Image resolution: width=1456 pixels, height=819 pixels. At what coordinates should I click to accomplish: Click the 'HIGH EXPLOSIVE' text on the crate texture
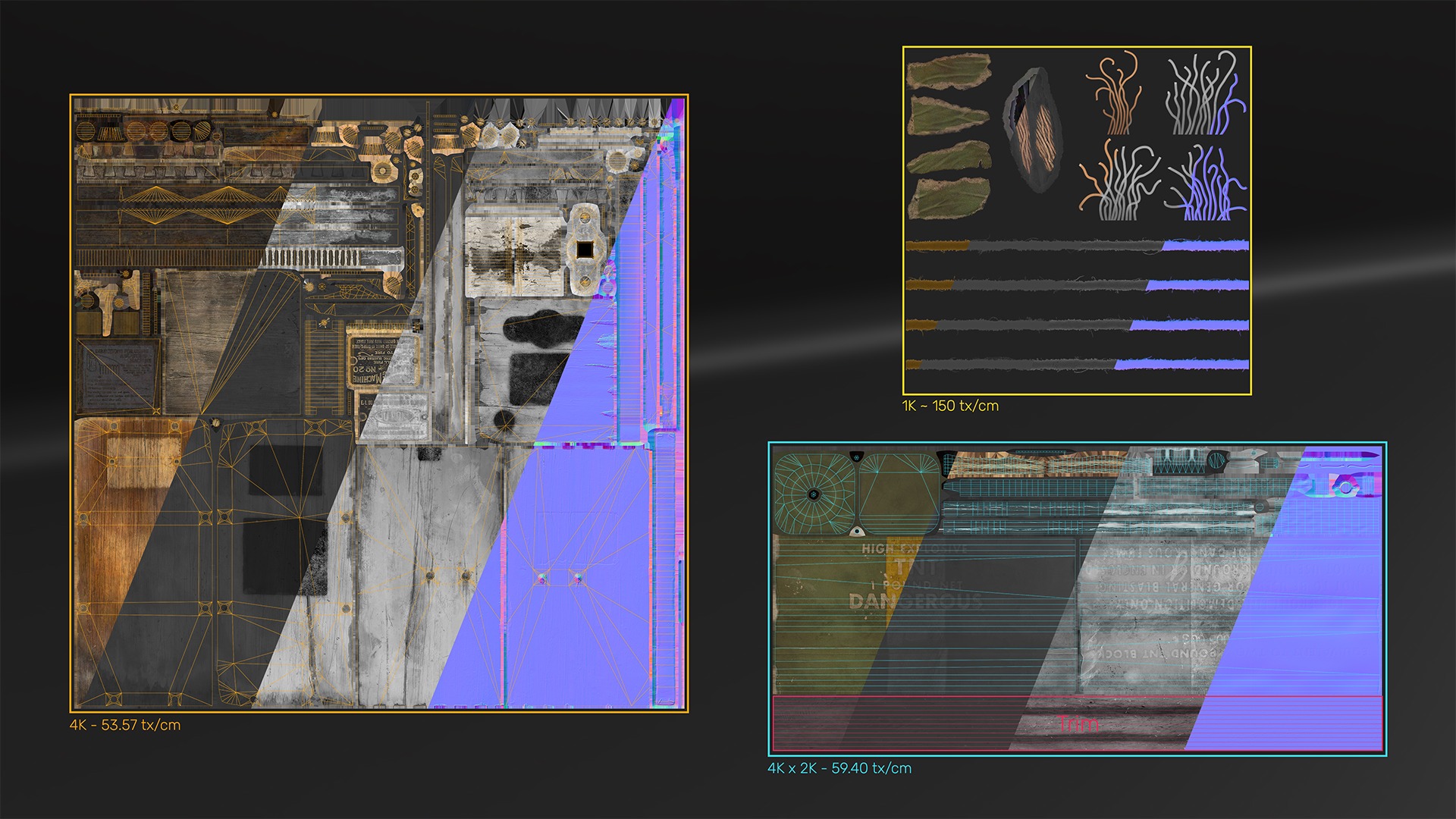point(915,548)
